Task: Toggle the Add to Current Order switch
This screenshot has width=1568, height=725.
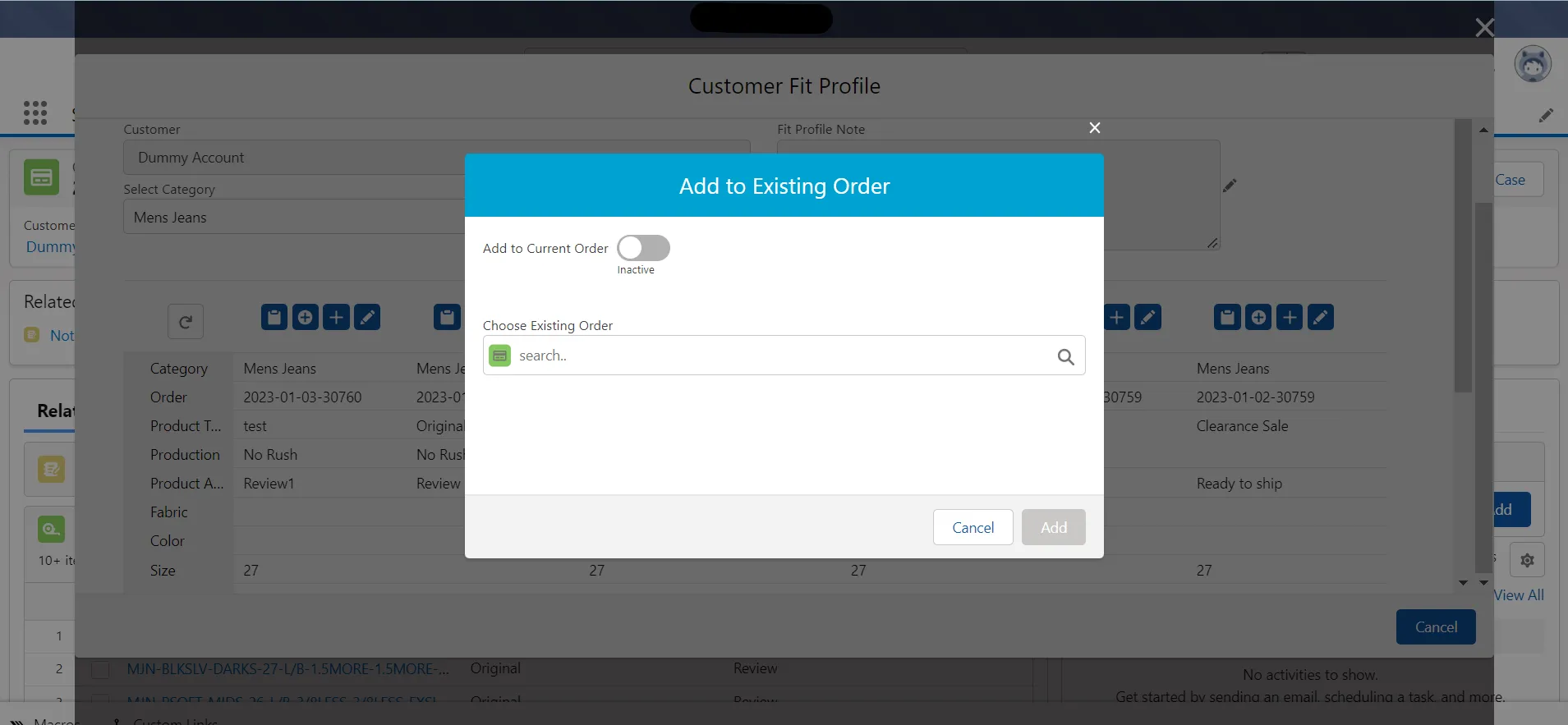Action: click(643, 248)
